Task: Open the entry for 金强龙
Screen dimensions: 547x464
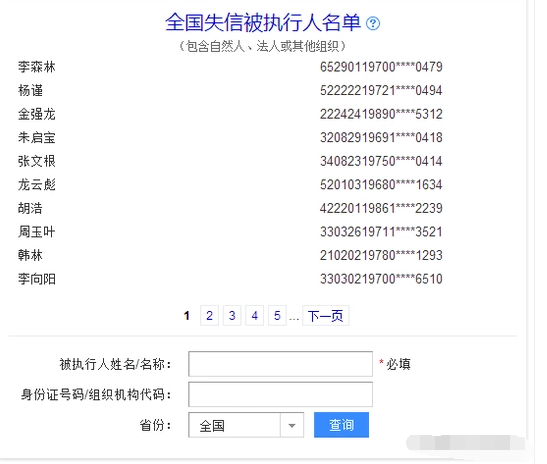Action: [37, 114]
